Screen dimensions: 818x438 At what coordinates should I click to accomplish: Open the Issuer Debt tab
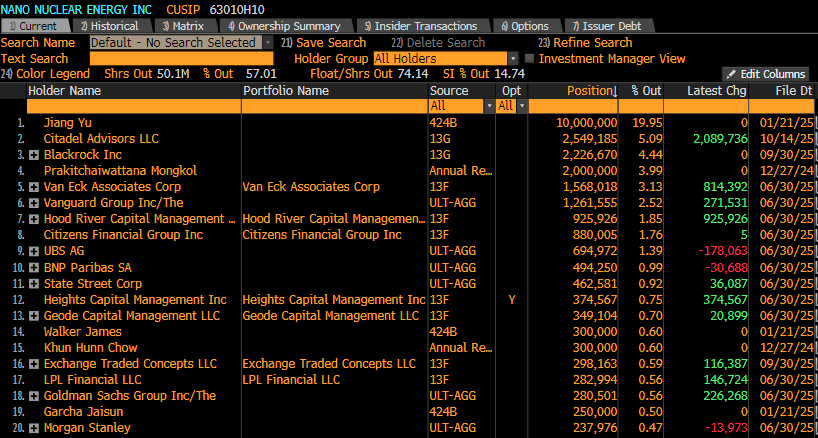coord(607,26)
